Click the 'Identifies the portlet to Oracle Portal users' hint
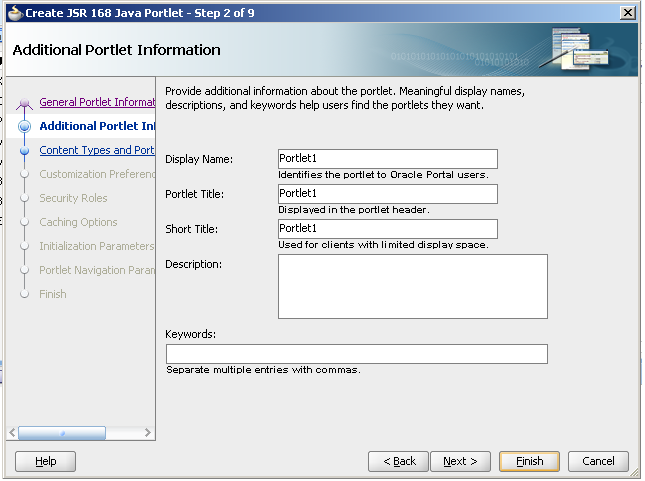Screen dimensions: 645x481 [x=383, y=175]
